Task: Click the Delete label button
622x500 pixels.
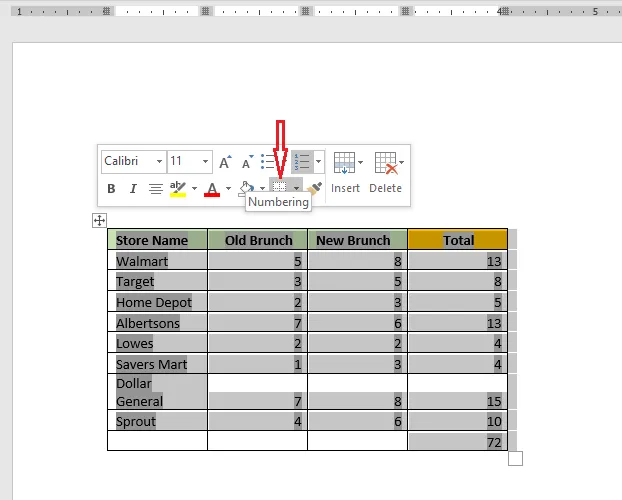Action: (x=386, y=188)
